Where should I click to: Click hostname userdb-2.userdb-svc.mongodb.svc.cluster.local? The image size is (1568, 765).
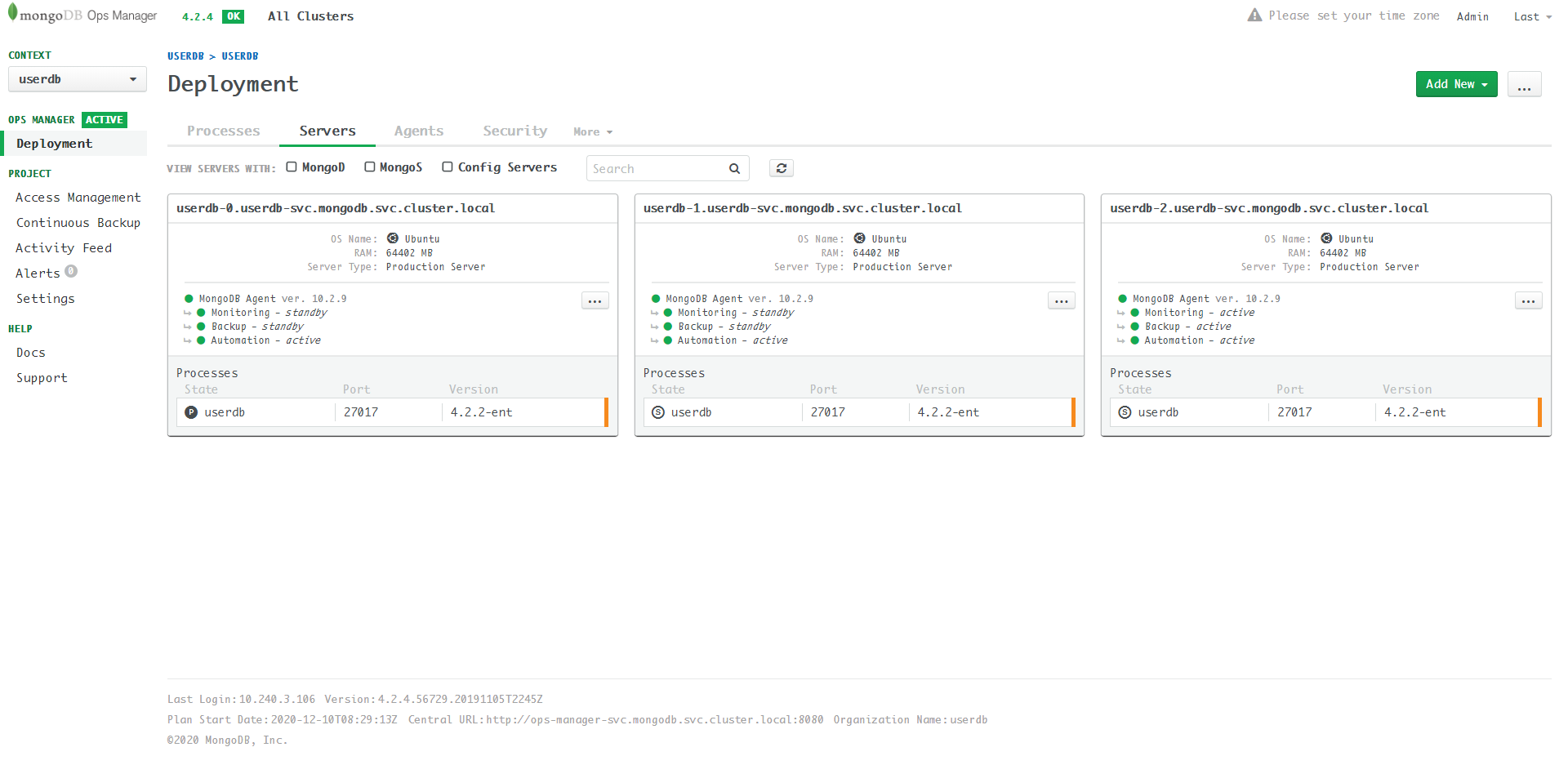(1269, 208)
